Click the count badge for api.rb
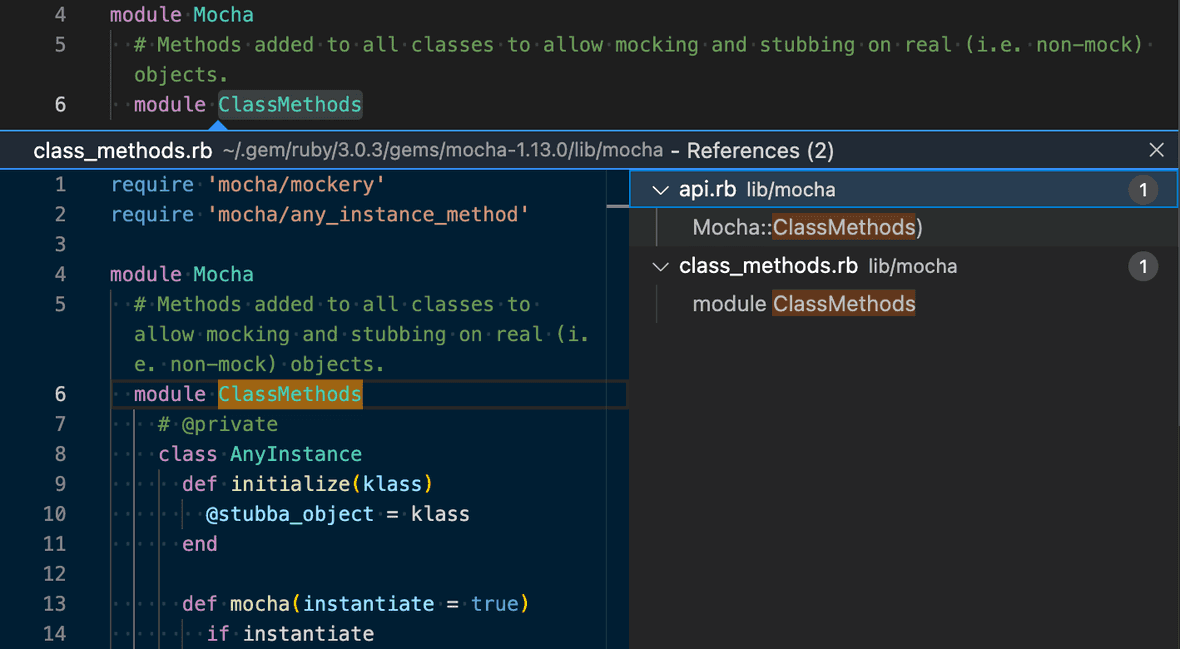Viewport: 1180px width, 649px height. pos(1143,190)
